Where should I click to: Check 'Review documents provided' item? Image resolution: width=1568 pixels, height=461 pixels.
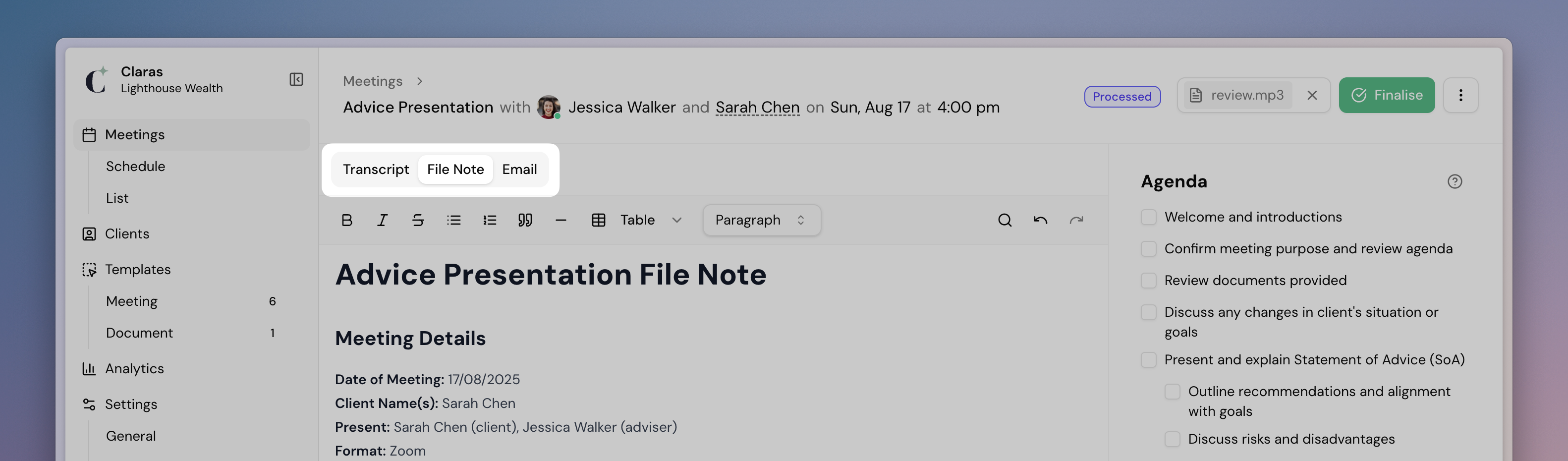coord(1148,280)
